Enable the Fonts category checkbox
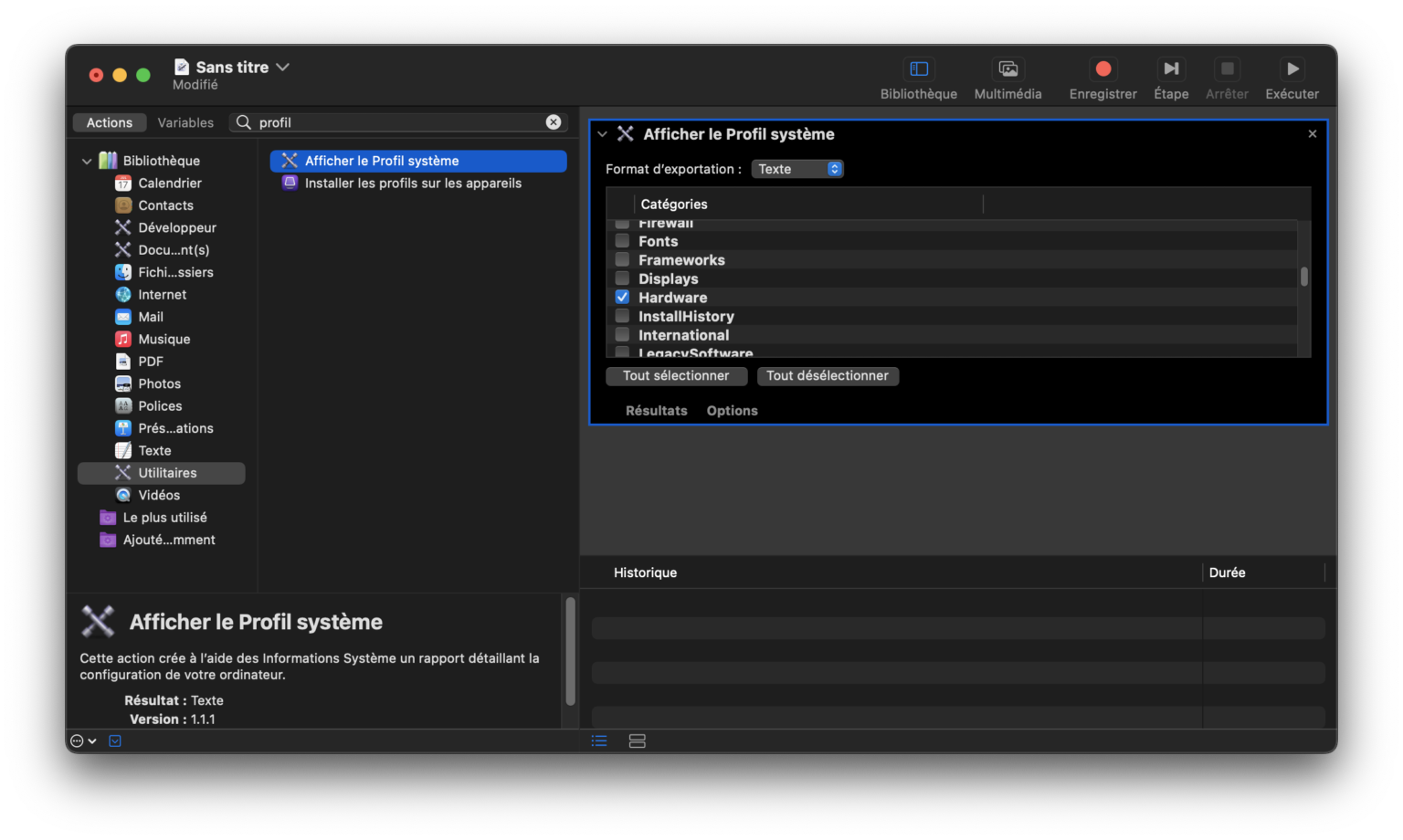Screen dimensions: 1403x840 click(x=622, y=241)
